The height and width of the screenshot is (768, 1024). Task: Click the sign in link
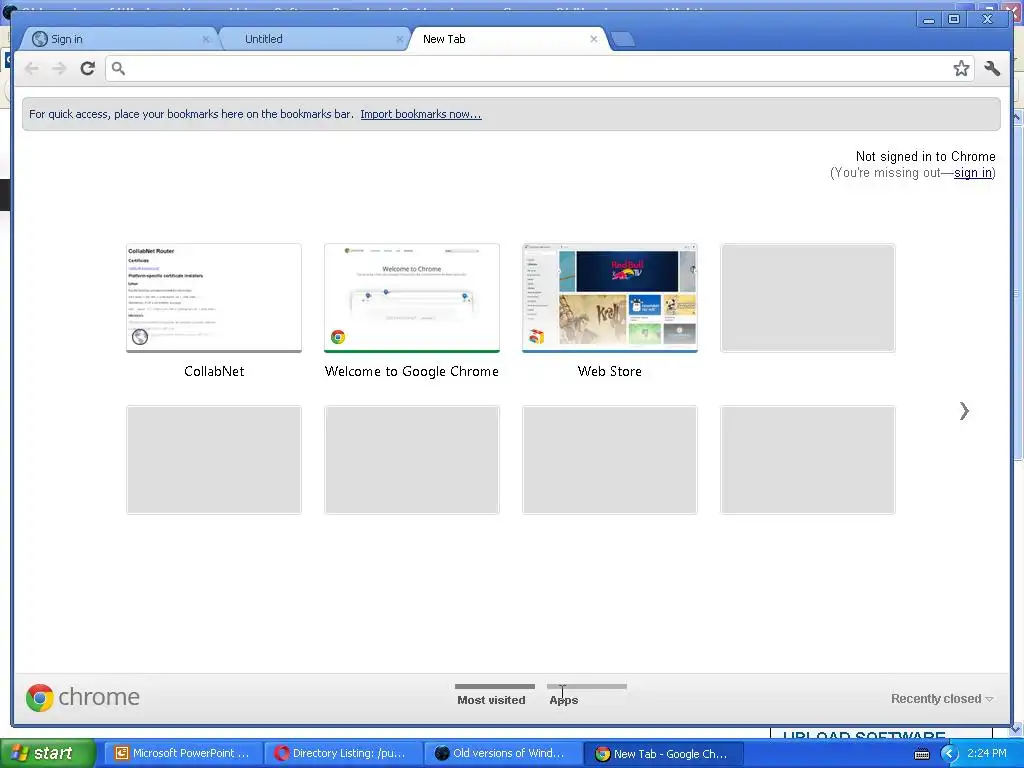tap(972, 173)
